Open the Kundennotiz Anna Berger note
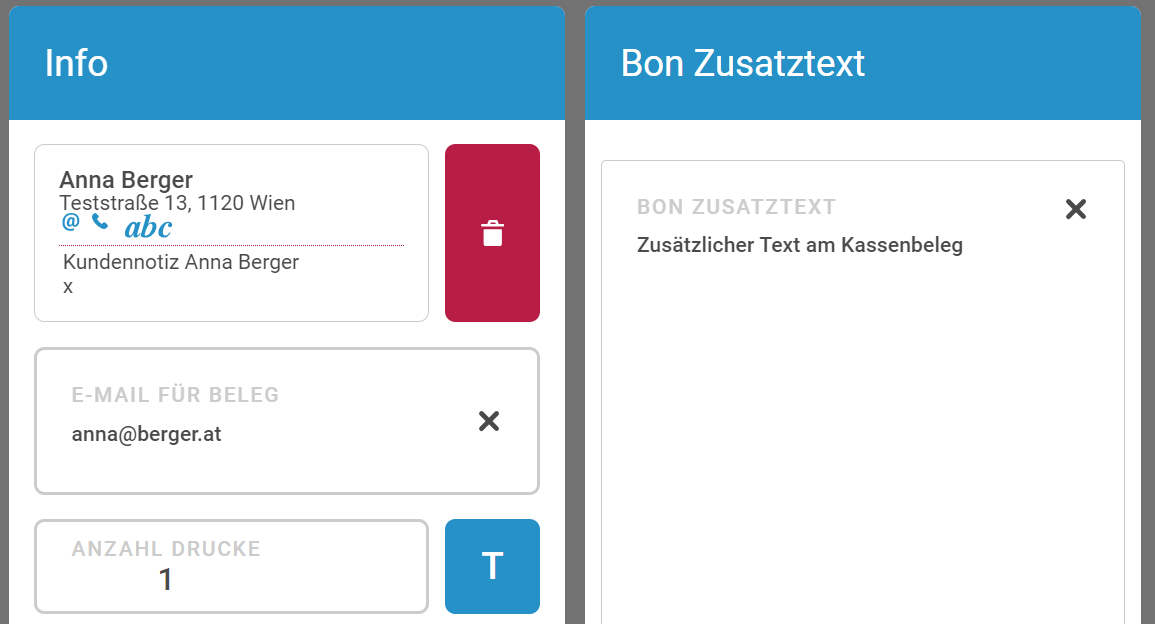The image size is (1155, 624). (x=181, y=263)
